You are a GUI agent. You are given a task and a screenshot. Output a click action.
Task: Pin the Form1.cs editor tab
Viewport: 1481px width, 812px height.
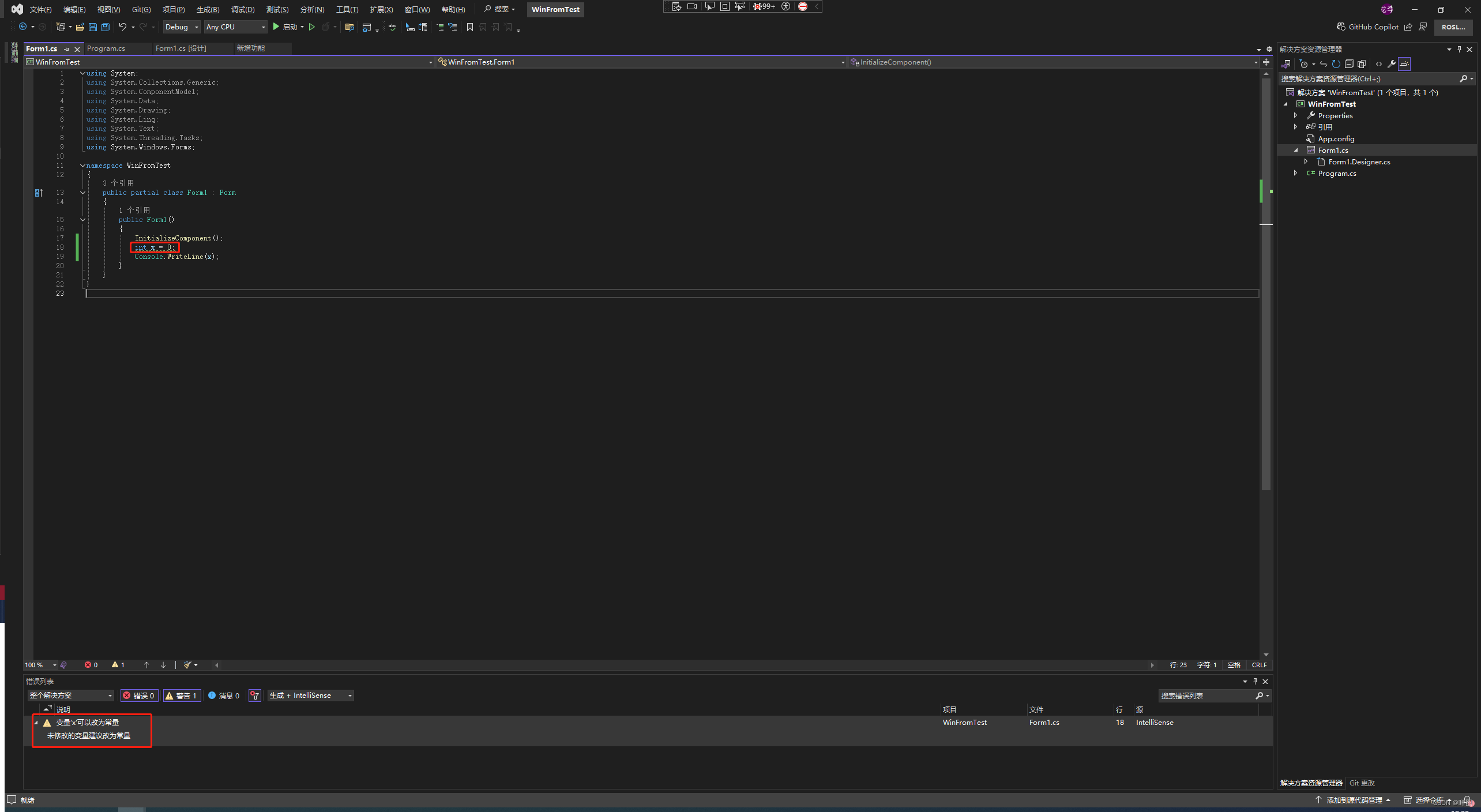pos(67,49)
